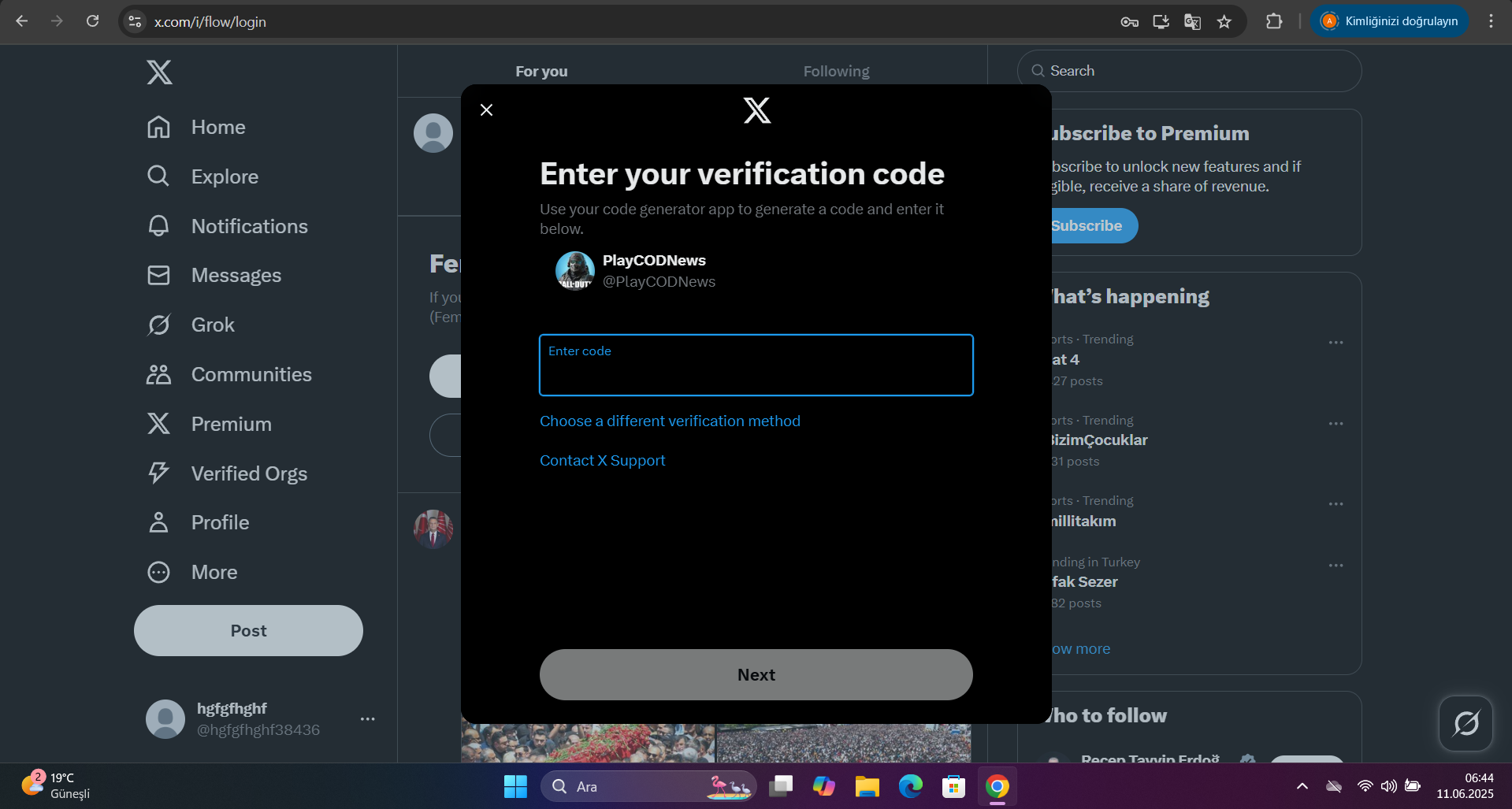Screen dimensions: 1512x809
Task: Open options for the BizimÇocuklar trend
Action: (x=1336, y=424)
